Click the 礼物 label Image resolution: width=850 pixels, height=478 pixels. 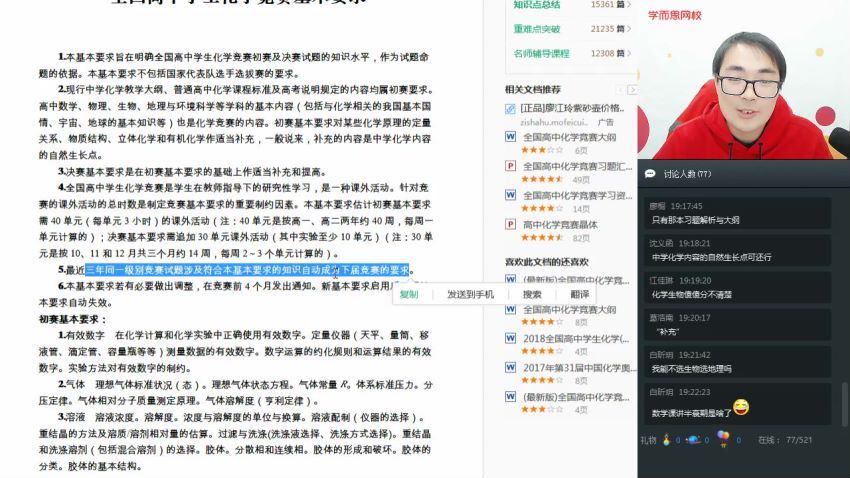click(648, 440)
